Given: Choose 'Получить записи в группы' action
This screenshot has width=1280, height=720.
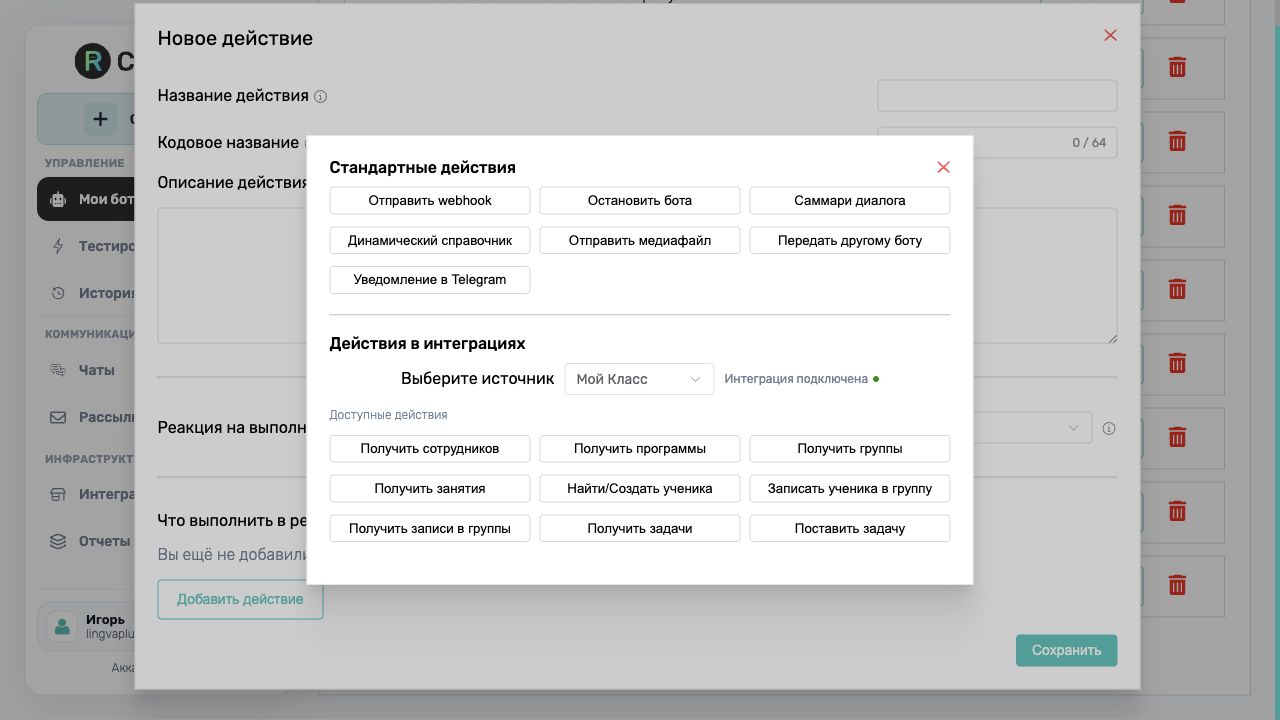Looking at the screenshot, I should click(430, 528).
